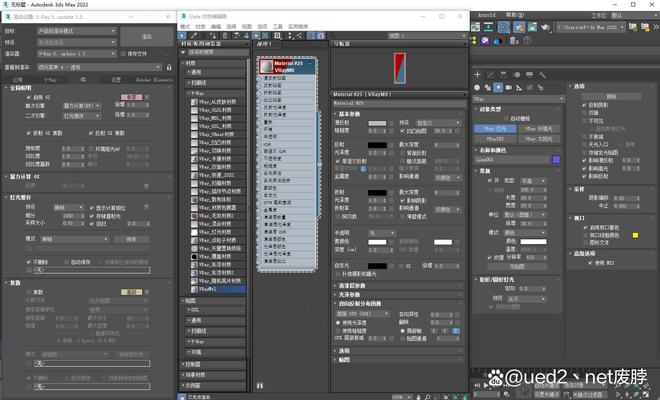Open the 二次引擎 dropdown
The image size is (660, 400).
click(x=81, y=116)
